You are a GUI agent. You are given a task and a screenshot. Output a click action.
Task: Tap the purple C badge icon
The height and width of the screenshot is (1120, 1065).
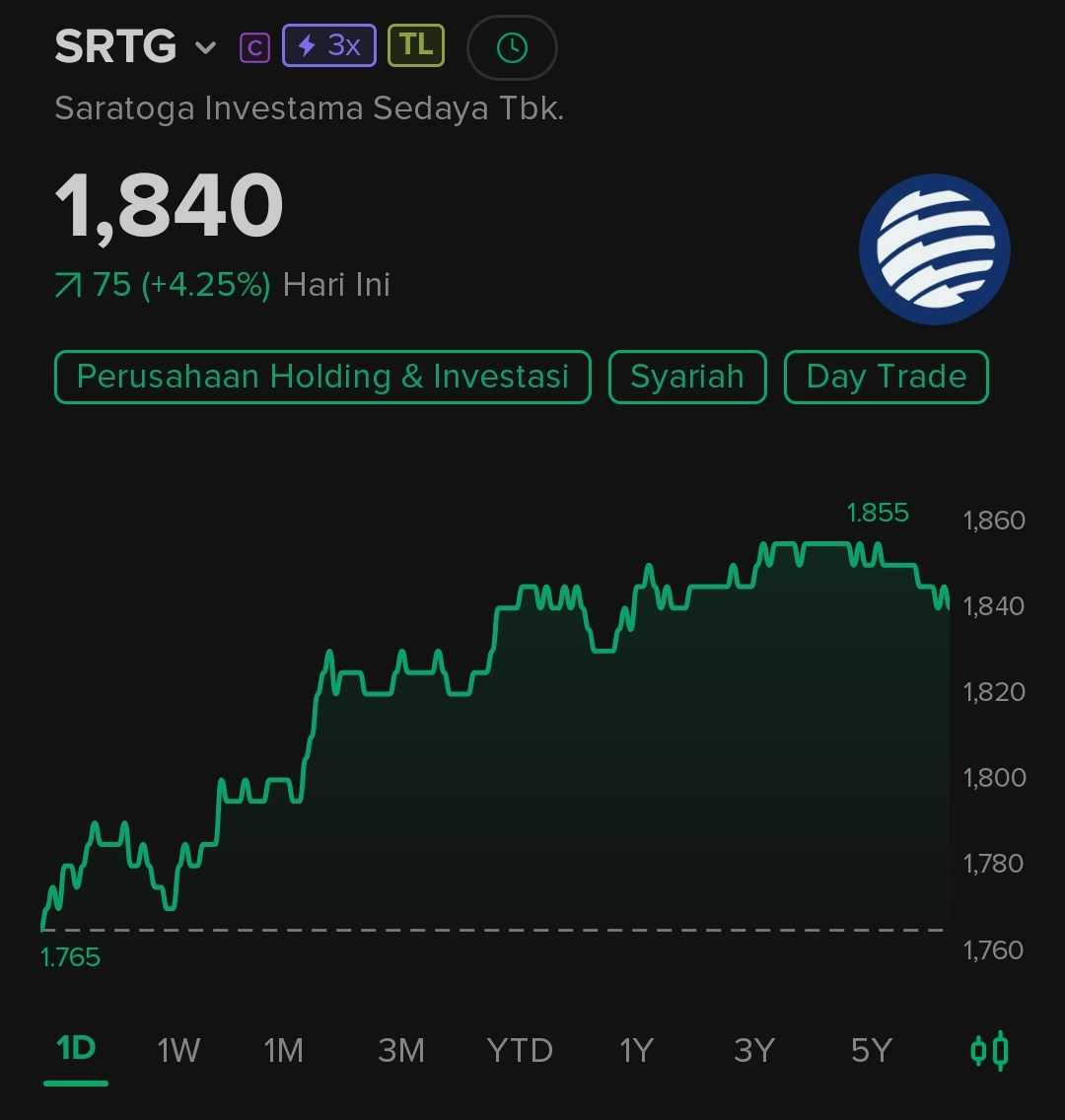(254, 48)
